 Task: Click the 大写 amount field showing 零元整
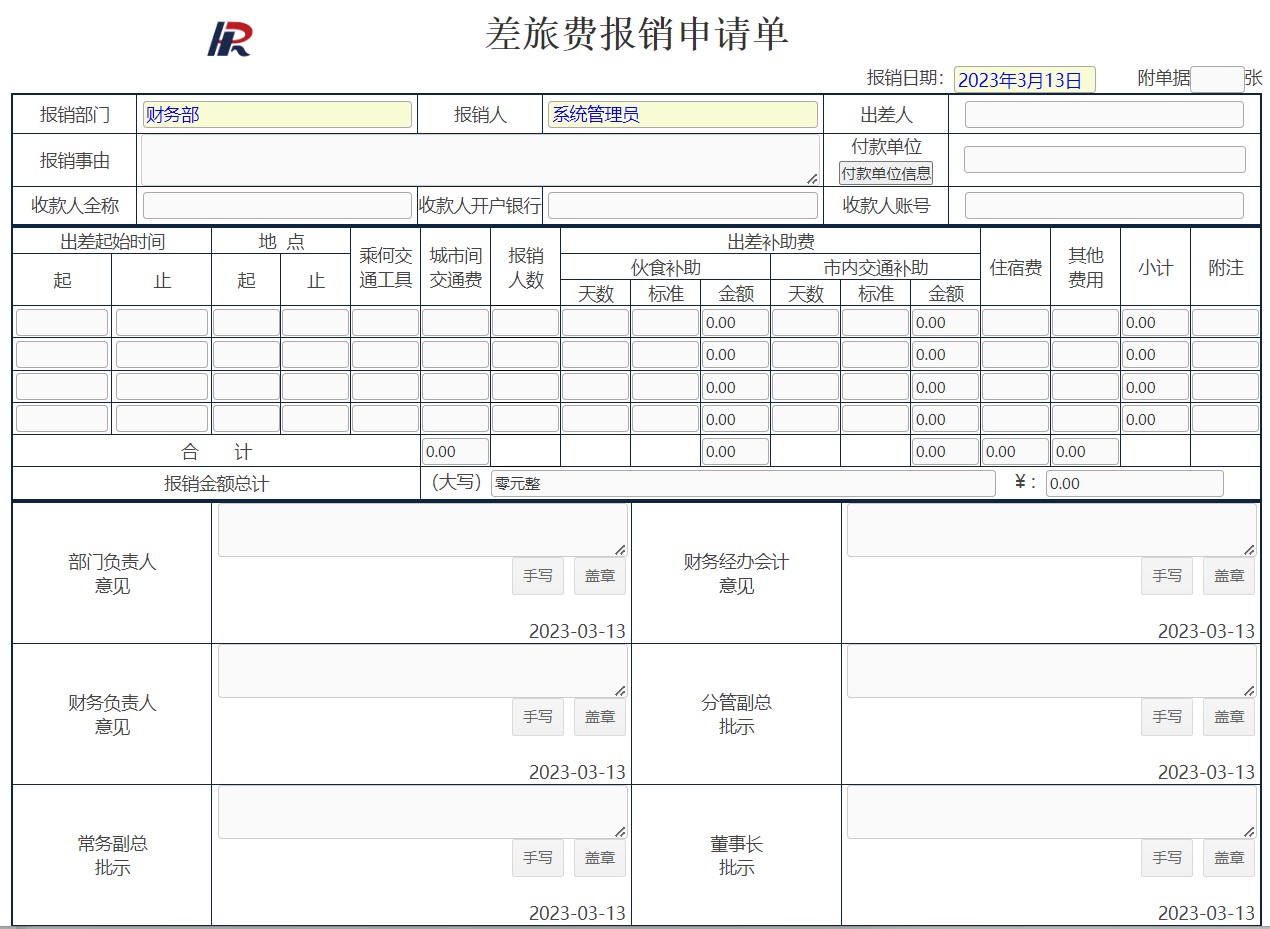point(743,483)
